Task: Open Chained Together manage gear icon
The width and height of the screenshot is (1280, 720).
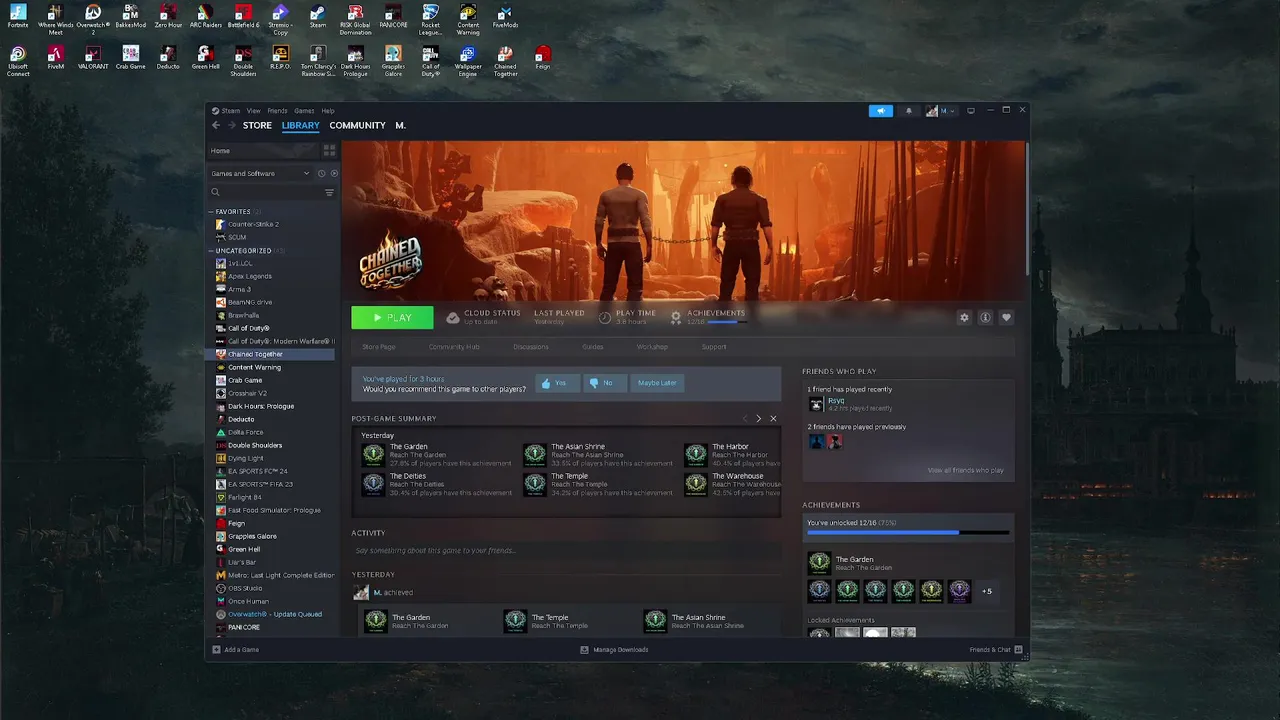Action: [x=964, y=317]
